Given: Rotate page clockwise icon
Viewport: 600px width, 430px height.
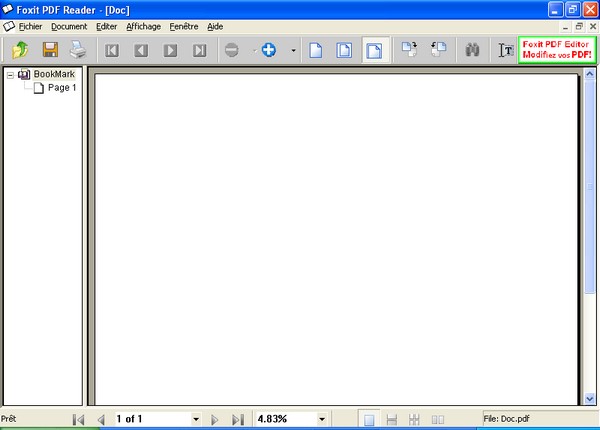Looking at the screenshot, I should (x=409, y=49).
